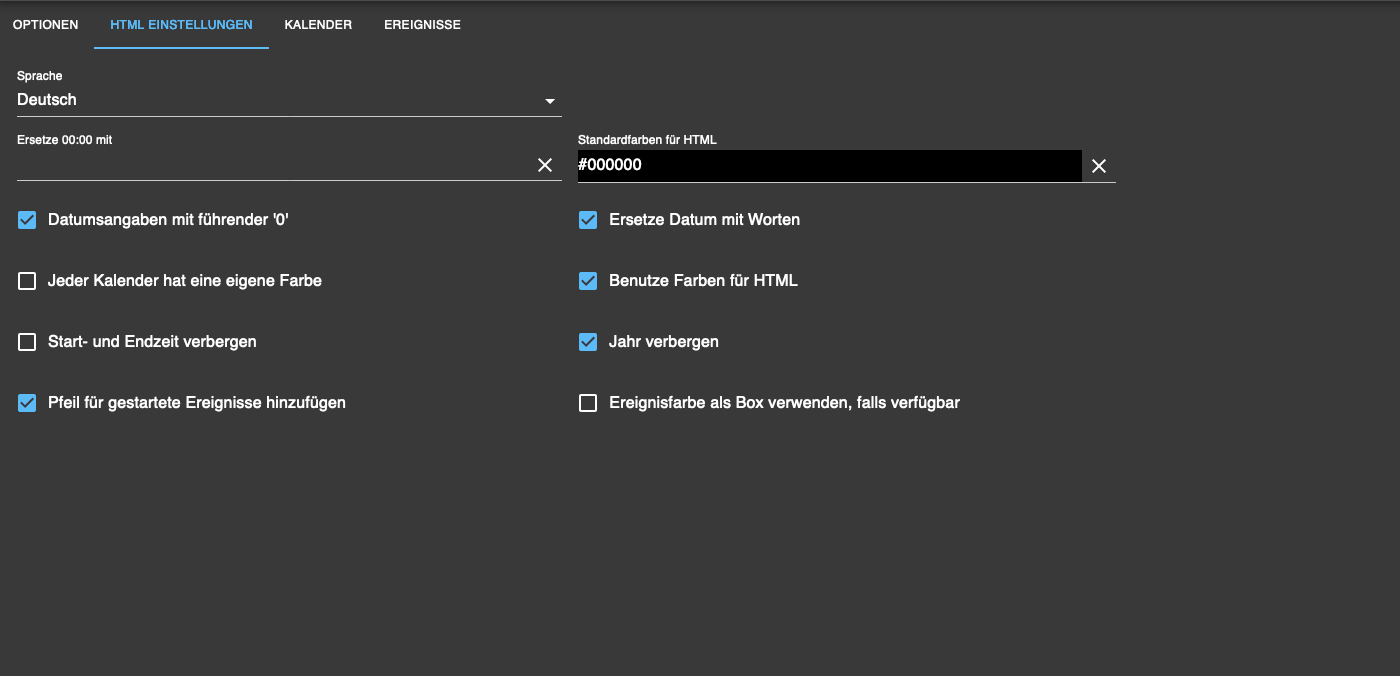Open the Kalender tab
1400x676 pixels.
coord(318,25)
